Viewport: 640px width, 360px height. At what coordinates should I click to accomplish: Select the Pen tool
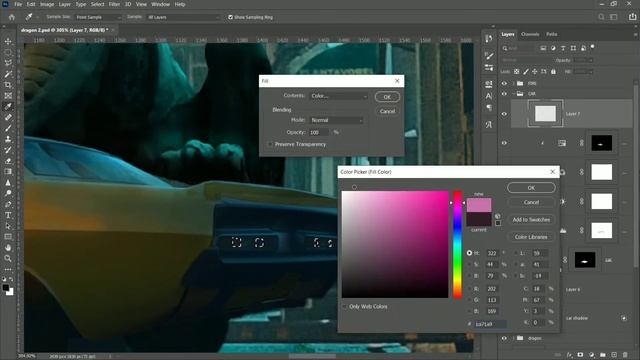pos(8,204)
